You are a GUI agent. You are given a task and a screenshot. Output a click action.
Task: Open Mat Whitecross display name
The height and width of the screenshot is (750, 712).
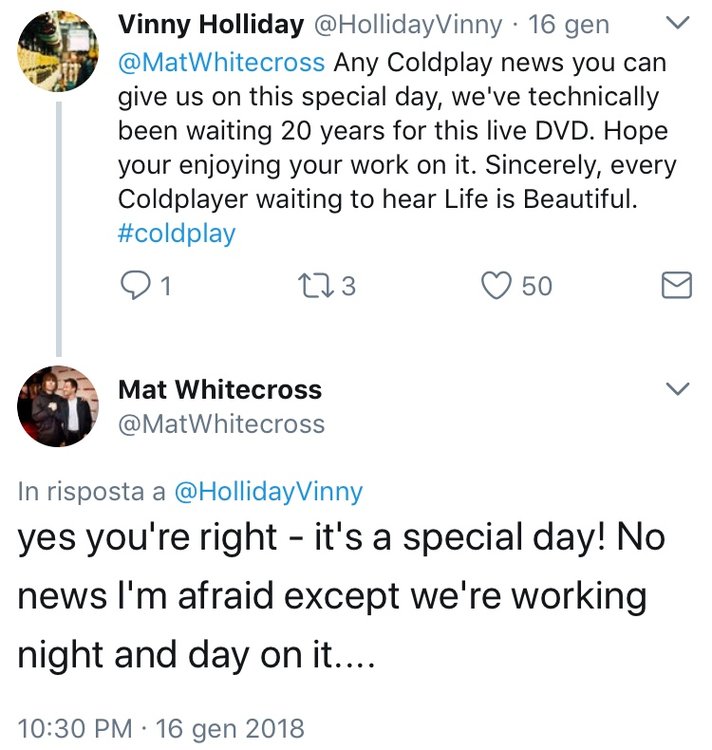[220, 389]
